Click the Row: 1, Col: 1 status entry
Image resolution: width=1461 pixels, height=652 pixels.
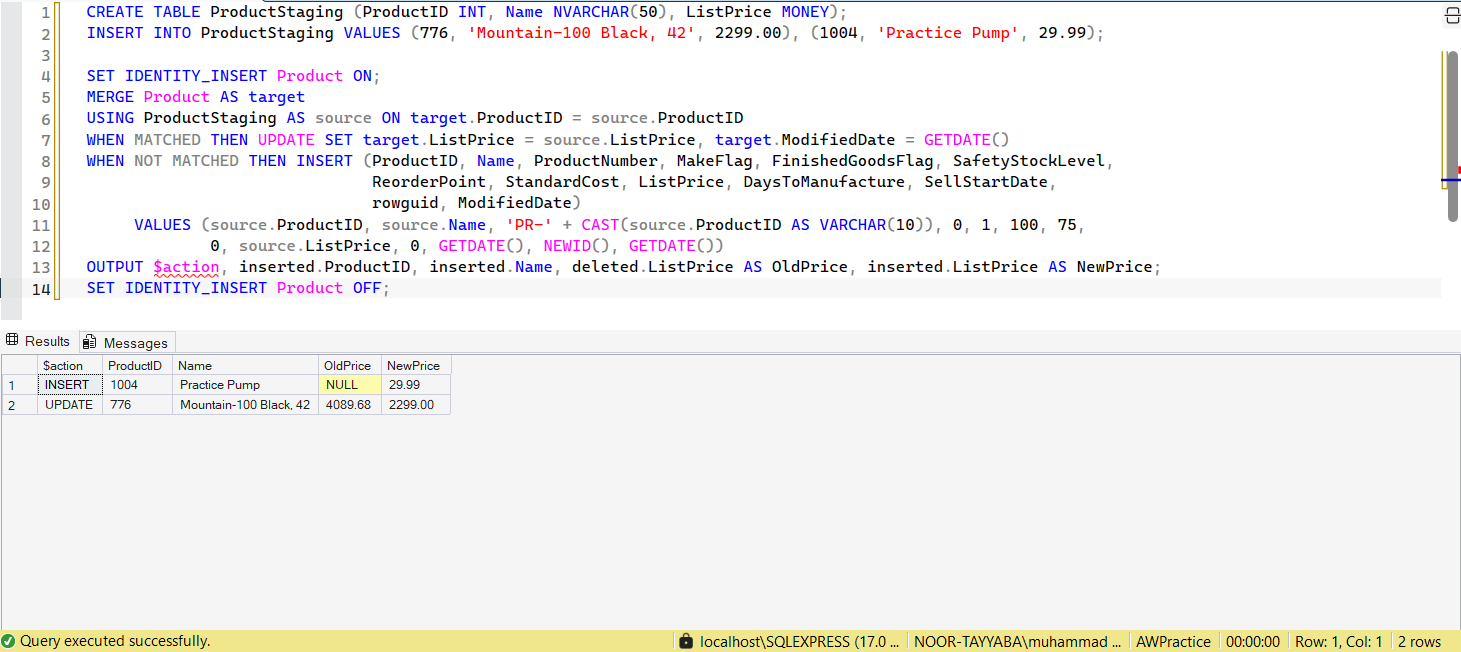1339,641
